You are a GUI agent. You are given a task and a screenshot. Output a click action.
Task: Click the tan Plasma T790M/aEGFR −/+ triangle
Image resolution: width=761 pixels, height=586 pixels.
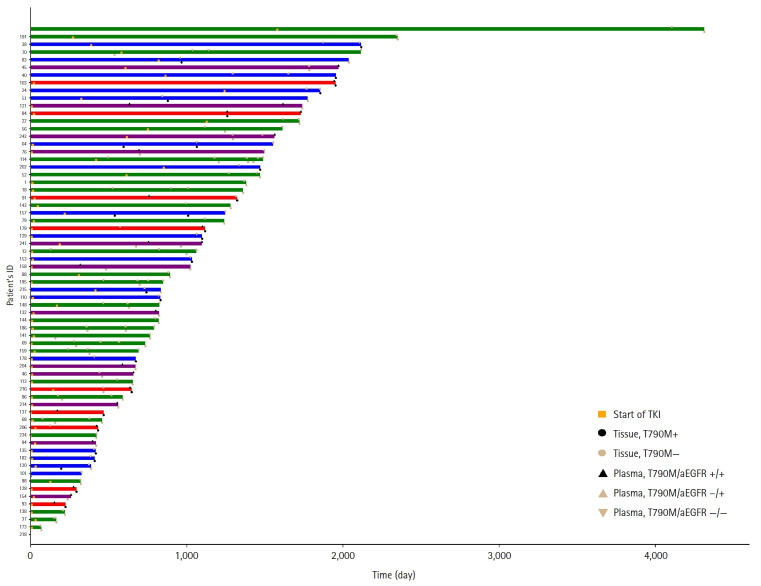coord(601,492)
